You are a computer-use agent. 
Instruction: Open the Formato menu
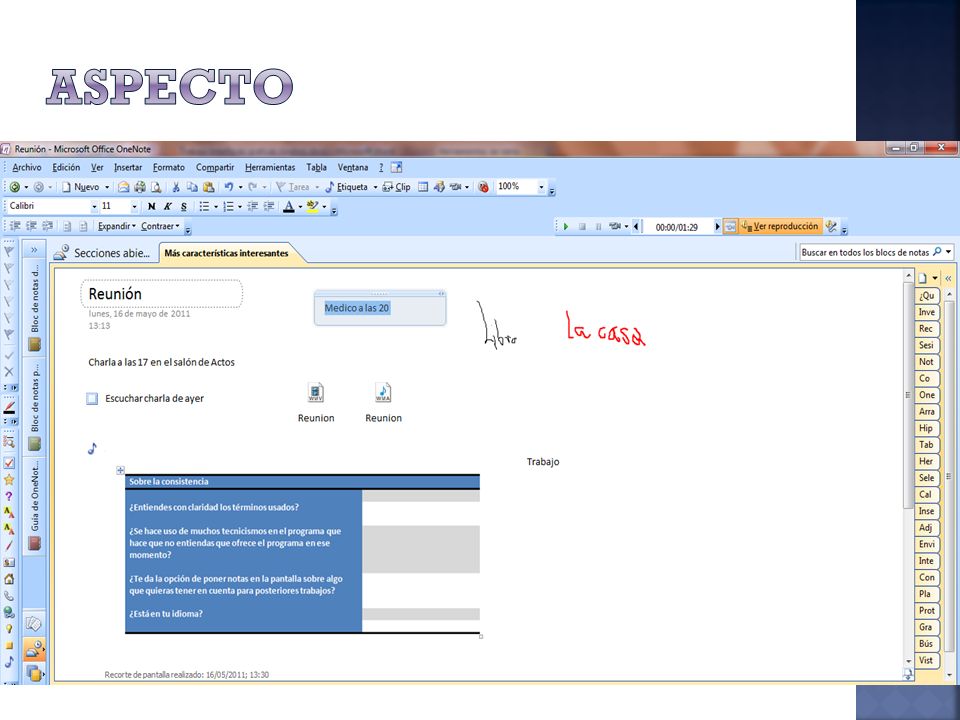pyautogui.click(x=169, y=167)
